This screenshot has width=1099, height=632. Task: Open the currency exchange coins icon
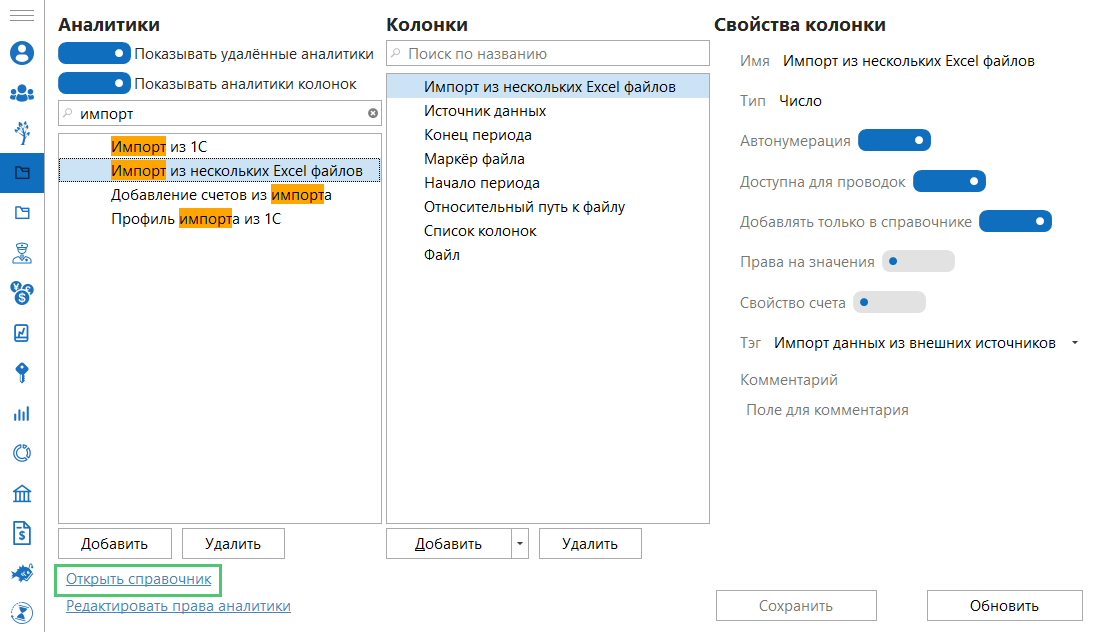tap(21, 292)
